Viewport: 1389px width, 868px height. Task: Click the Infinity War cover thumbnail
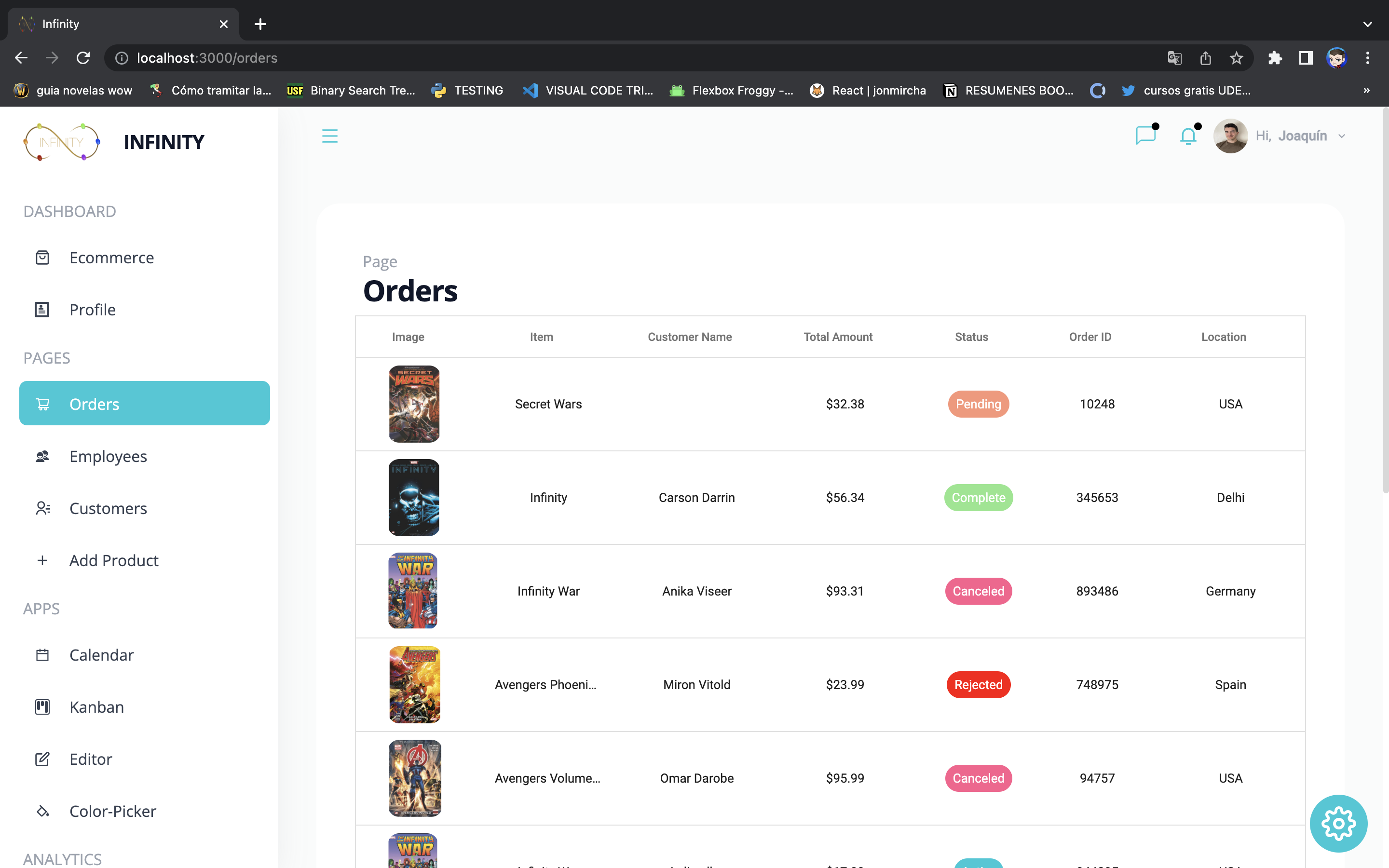[x=413, y=591]
